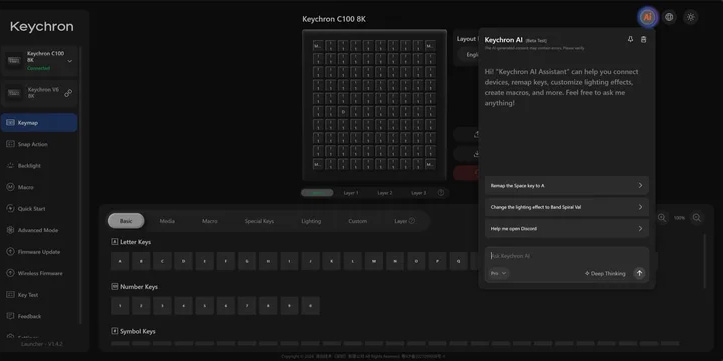Click Help me open Discord suggestion
723x361 pixels.
(x=567, y=229)
